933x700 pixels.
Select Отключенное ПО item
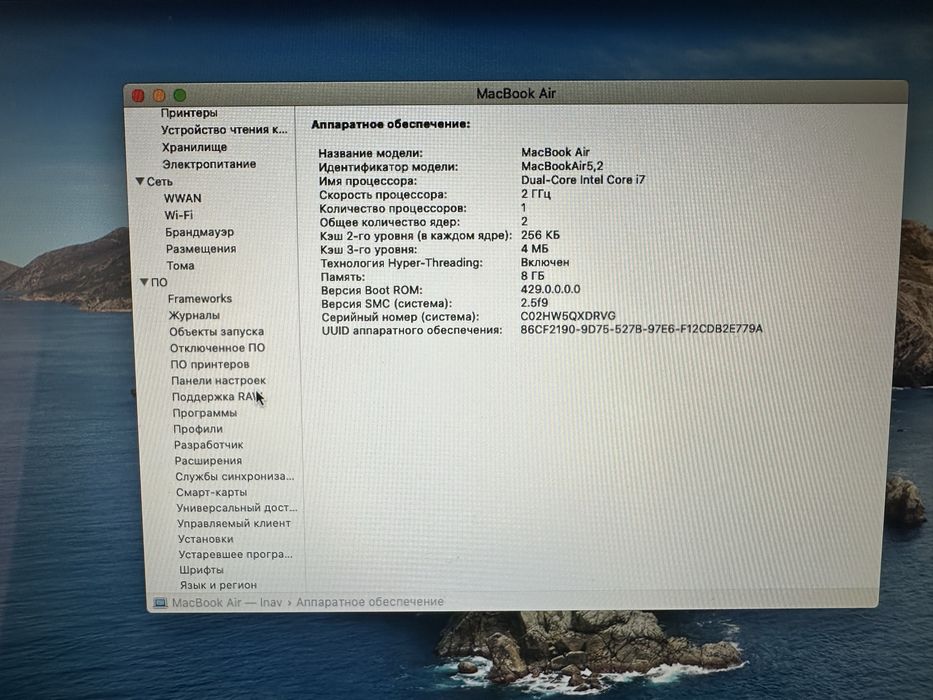(x=217, y=348)
